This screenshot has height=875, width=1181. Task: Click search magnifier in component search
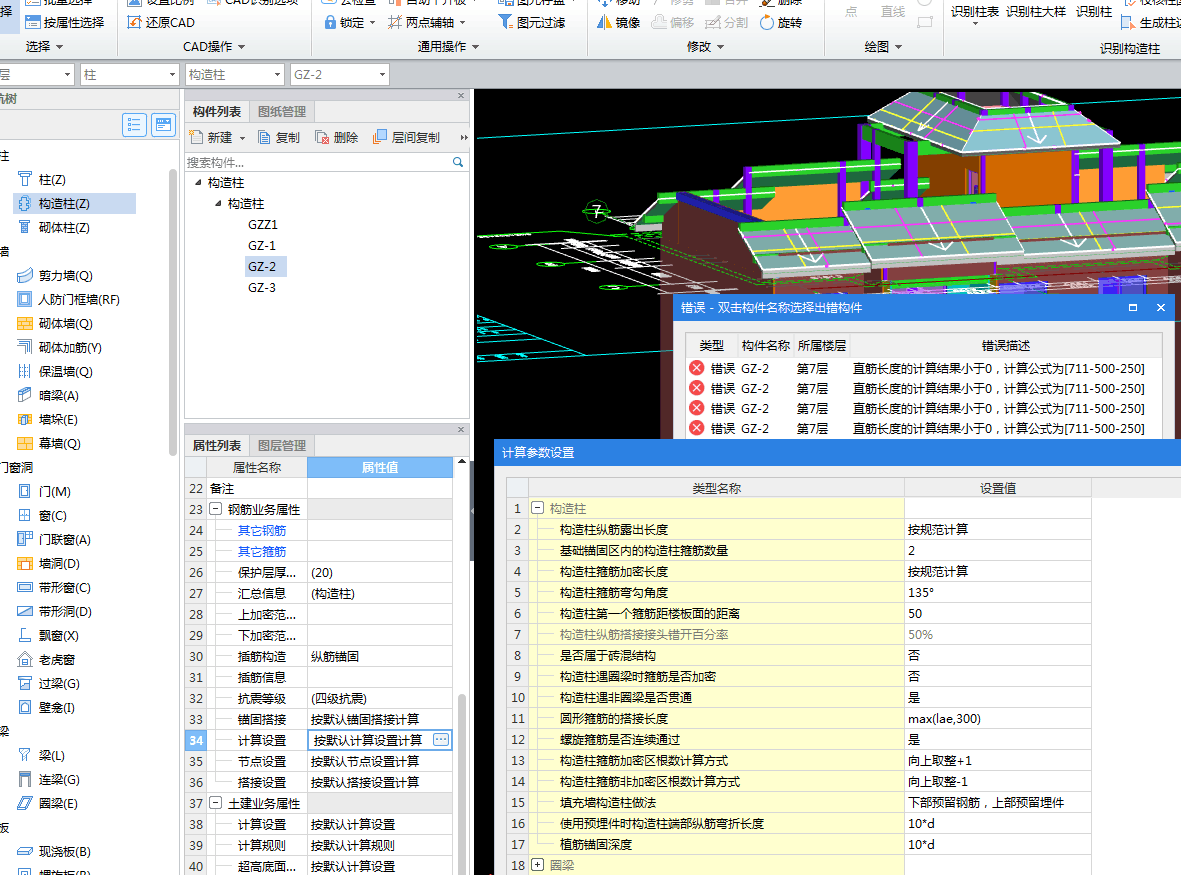point(457,162)
